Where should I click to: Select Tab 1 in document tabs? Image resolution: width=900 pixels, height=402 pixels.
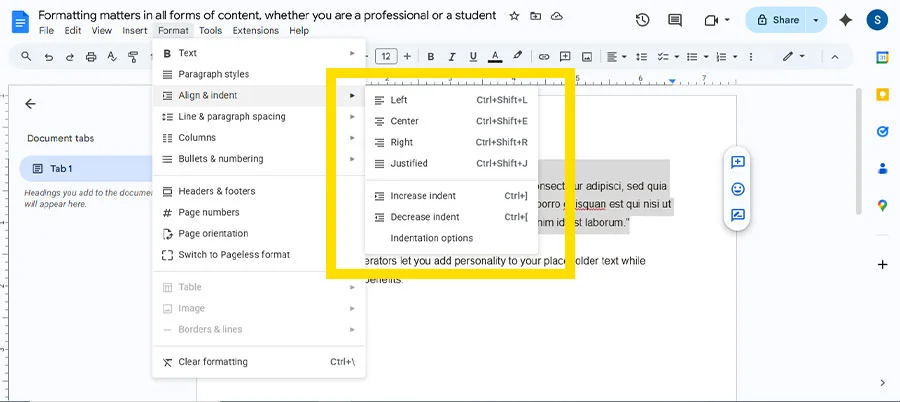[86, 169]
